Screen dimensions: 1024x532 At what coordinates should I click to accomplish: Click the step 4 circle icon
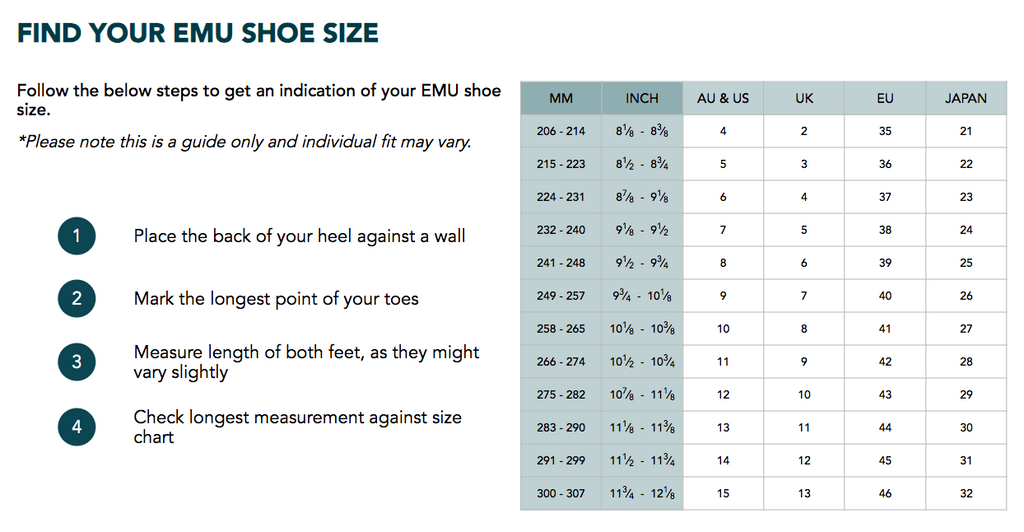[x=77, y=427]
